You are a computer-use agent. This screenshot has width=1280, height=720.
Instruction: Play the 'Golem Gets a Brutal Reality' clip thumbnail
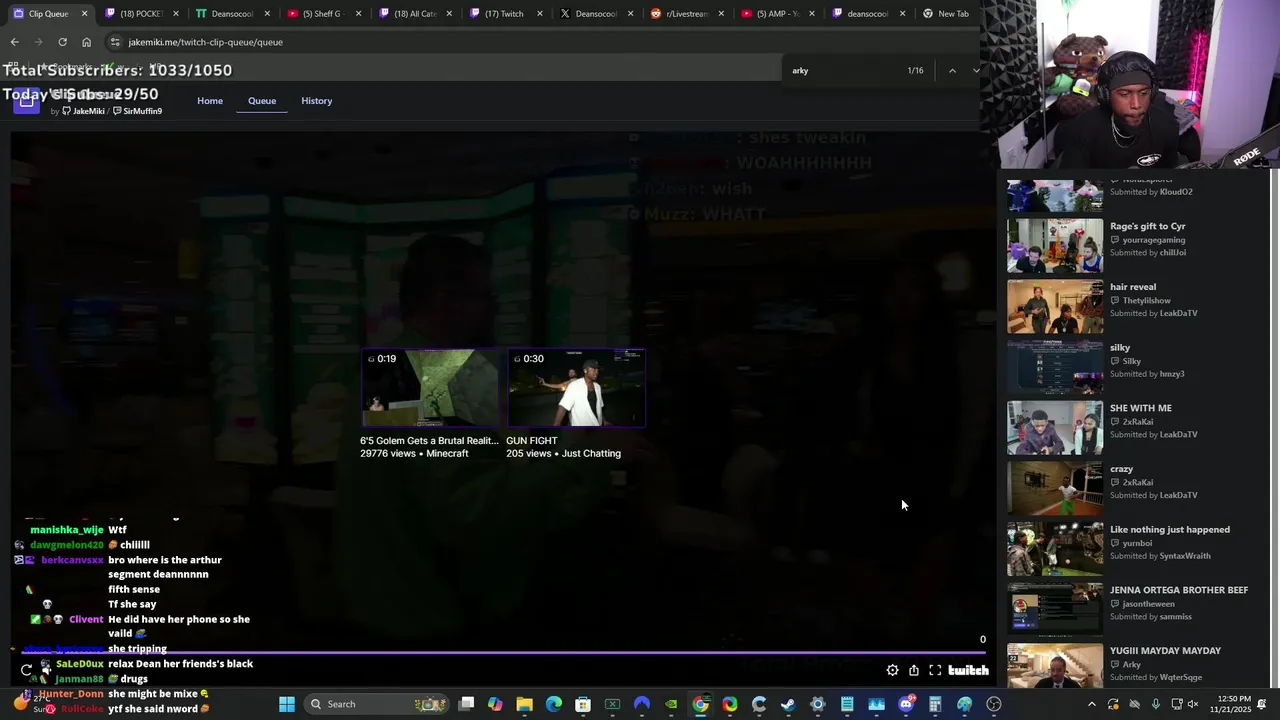click(430, 387)
